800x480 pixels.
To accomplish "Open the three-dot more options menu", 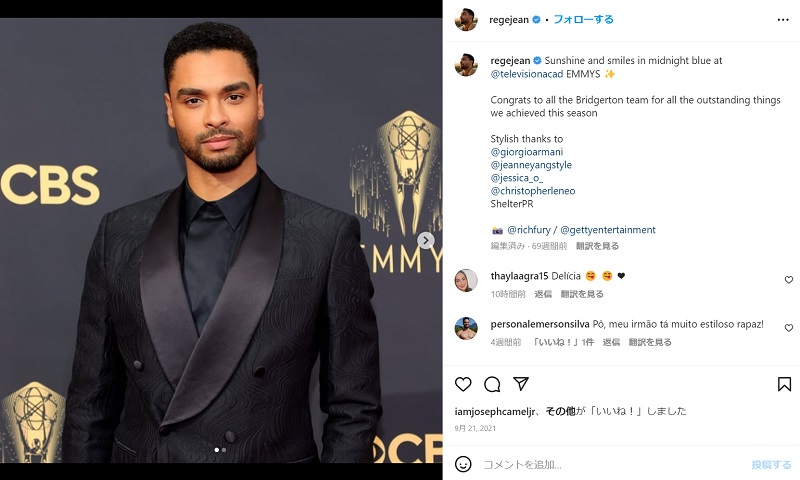I will pos(783,19).
